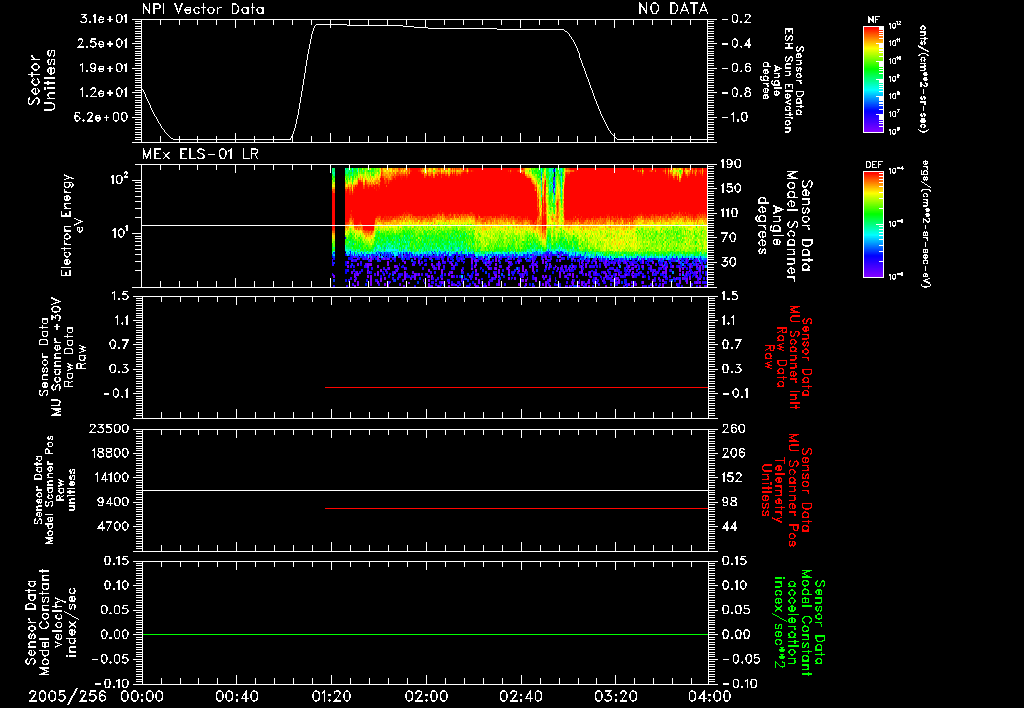Click the '260' telemetry tick label
Image resolution: width=1024 pixels, height=708 pixels.
[733, 429]
